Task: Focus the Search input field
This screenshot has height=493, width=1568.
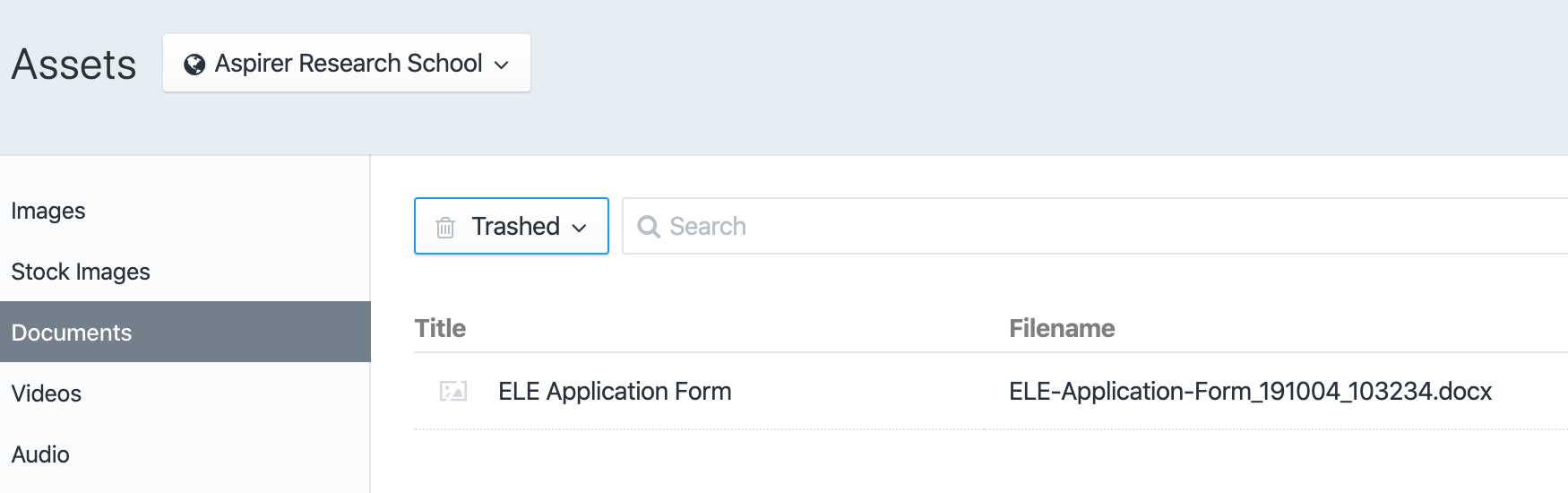Action: coord(1075,226)
